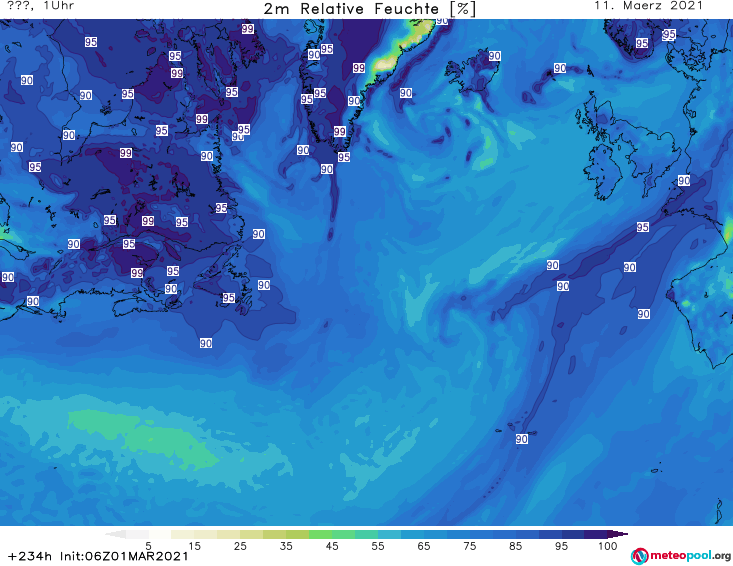
Task: Click the "90" contour label over Iceland
Action: [495, 56]
